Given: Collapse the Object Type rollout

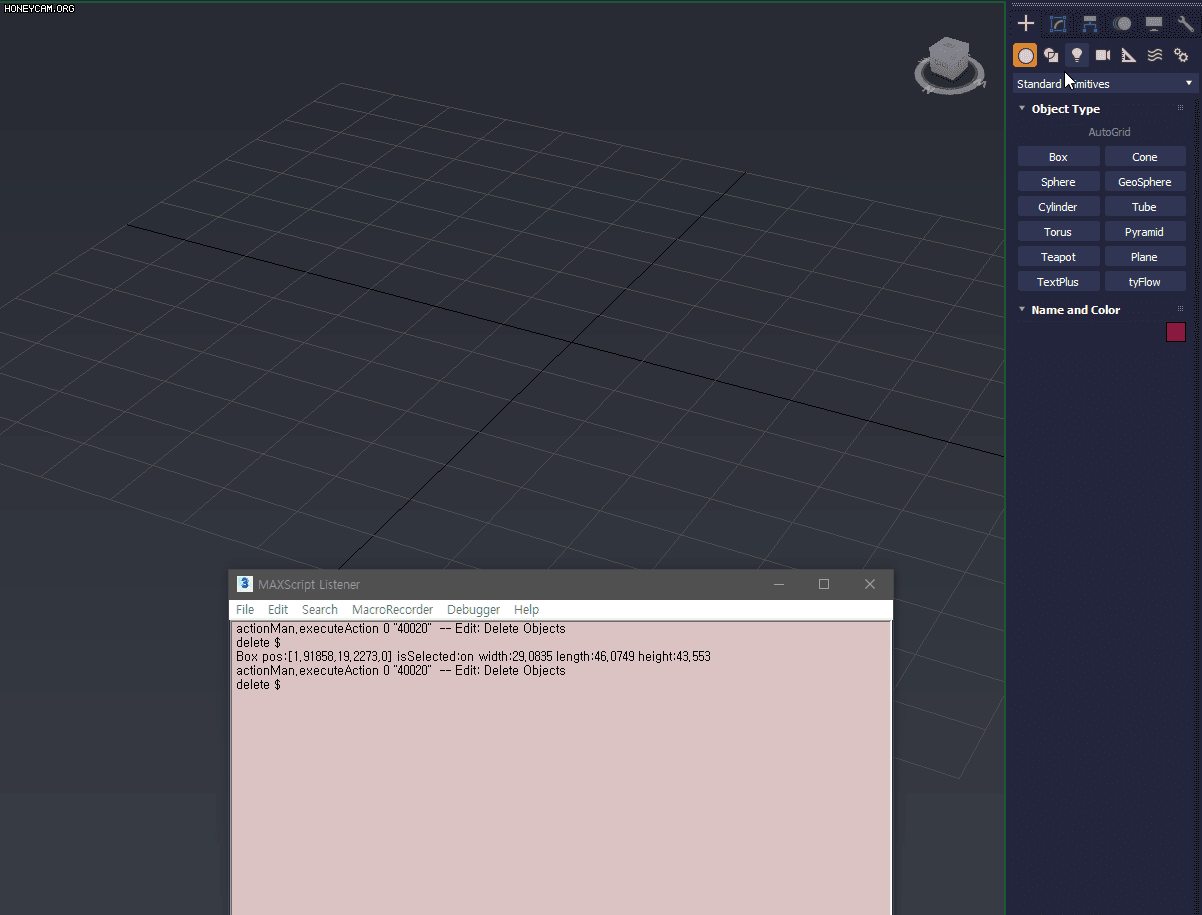Looking at the screenshot, I should point(1021,108).
